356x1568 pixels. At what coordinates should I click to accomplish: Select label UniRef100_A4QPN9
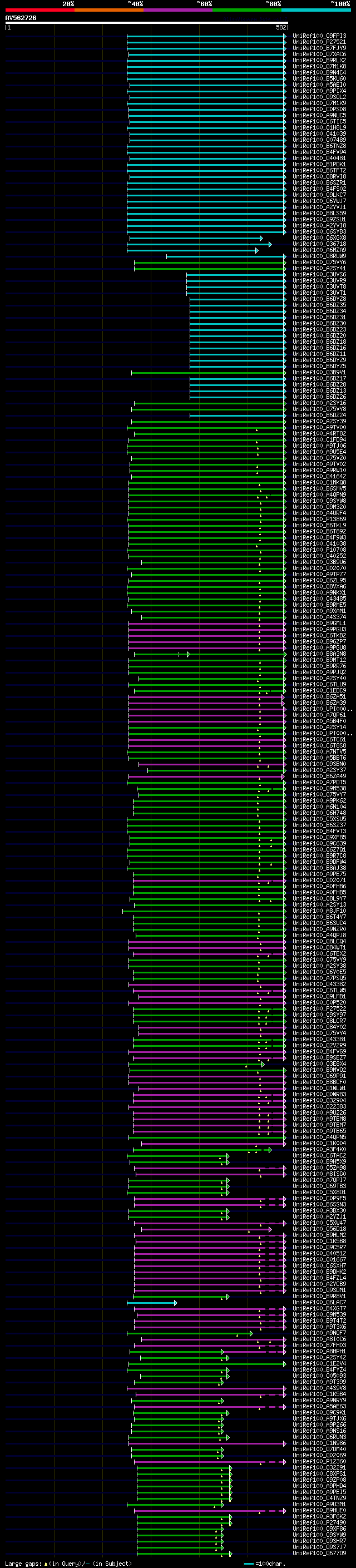[x=319, y=494]
